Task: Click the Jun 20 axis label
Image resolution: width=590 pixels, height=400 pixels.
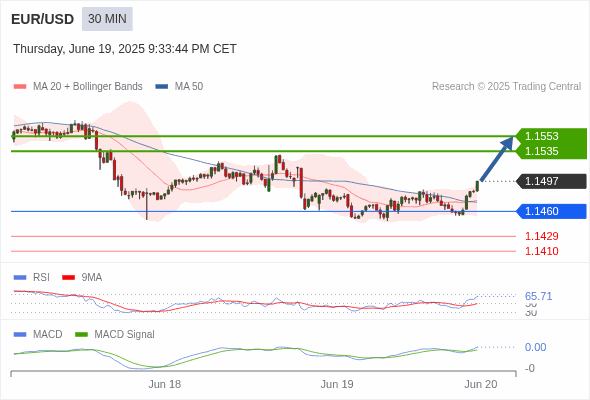Action: pyautogui.click(x=481, y=384)
